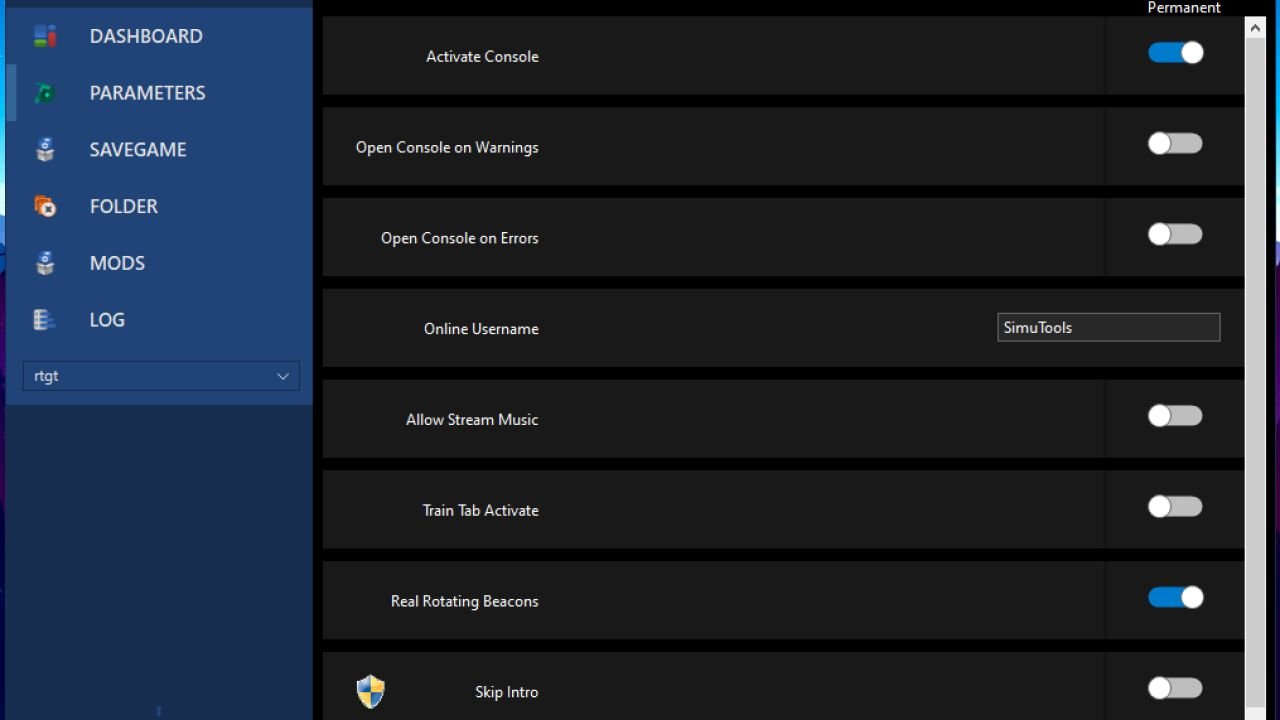The image size is (1280, 720).
Task: Turn off Real Rotating Beacons
Action: click(x=1175, y=598)
